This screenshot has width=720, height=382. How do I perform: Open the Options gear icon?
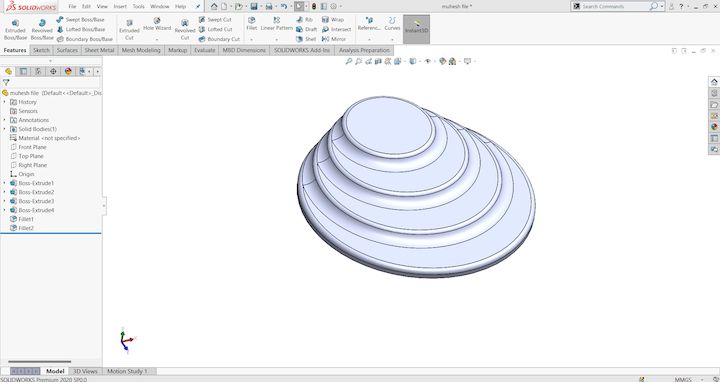(334, 6)
